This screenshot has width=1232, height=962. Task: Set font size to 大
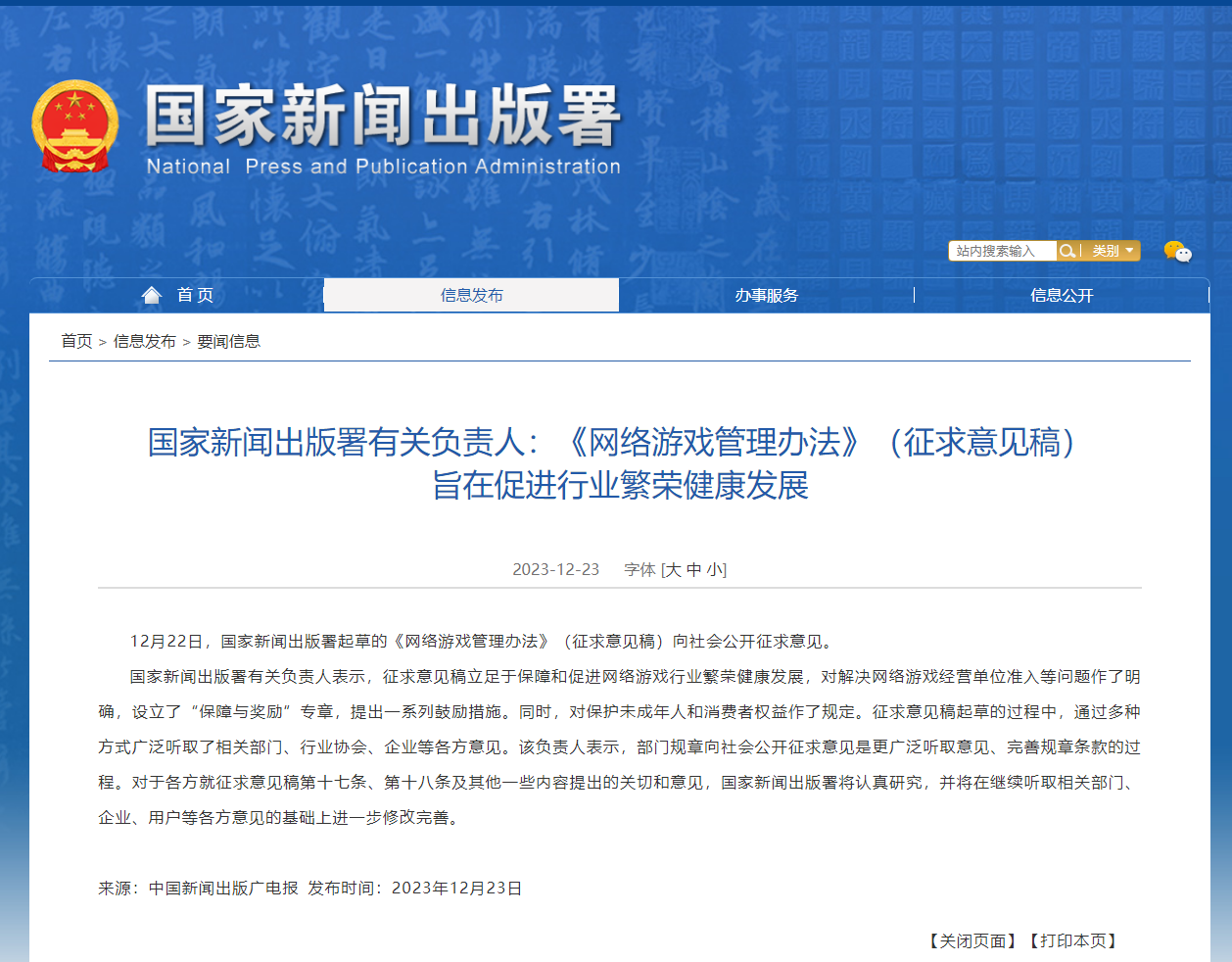(674, 570)
